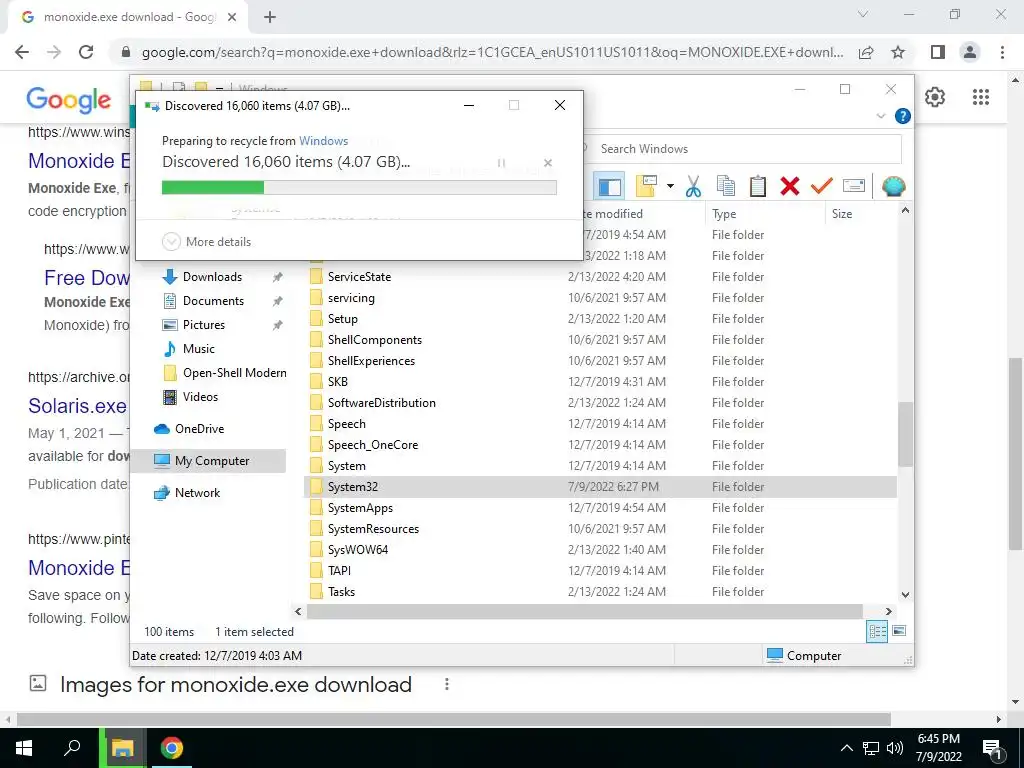Select Downloads in navigation pane
The height and width of the screenshot is (768, 1024).
pyautogui.click(x=212, y=277)
